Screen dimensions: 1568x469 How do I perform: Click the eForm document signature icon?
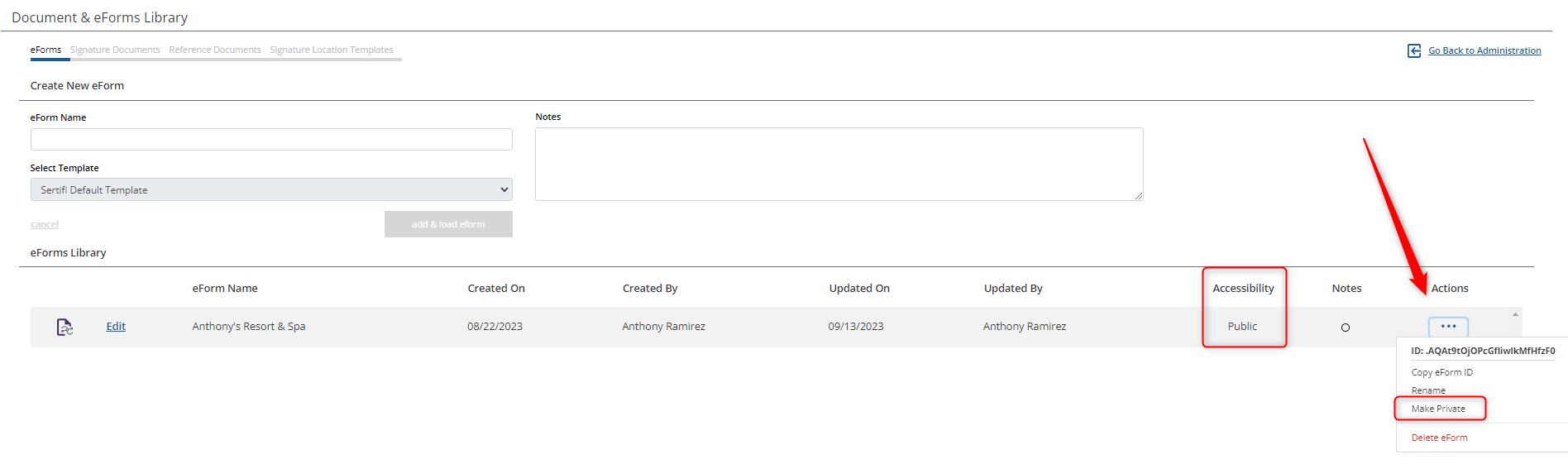tap(65, 327)
